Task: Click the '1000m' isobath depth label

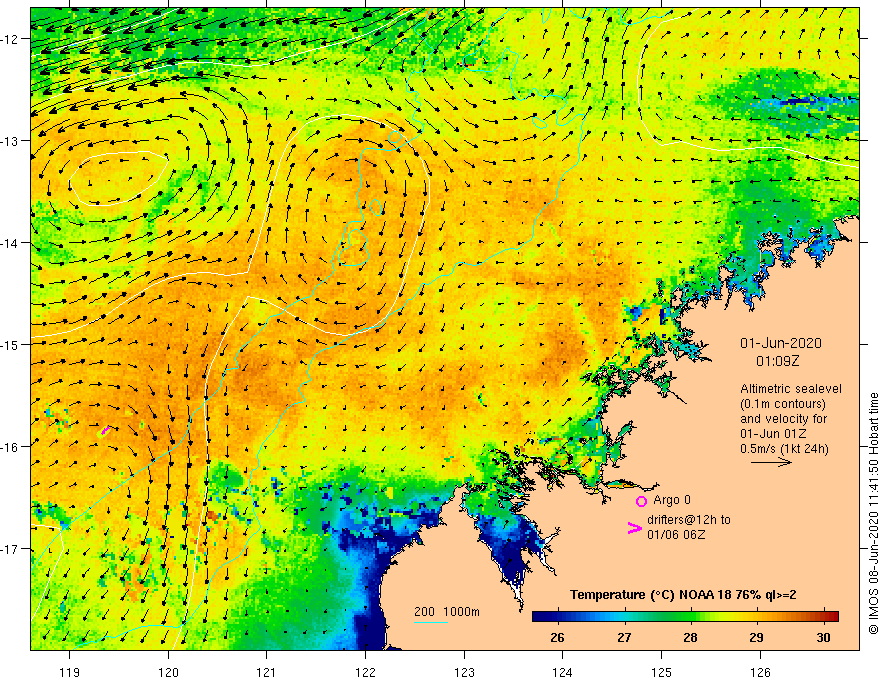Action: (x=461, y=612)
